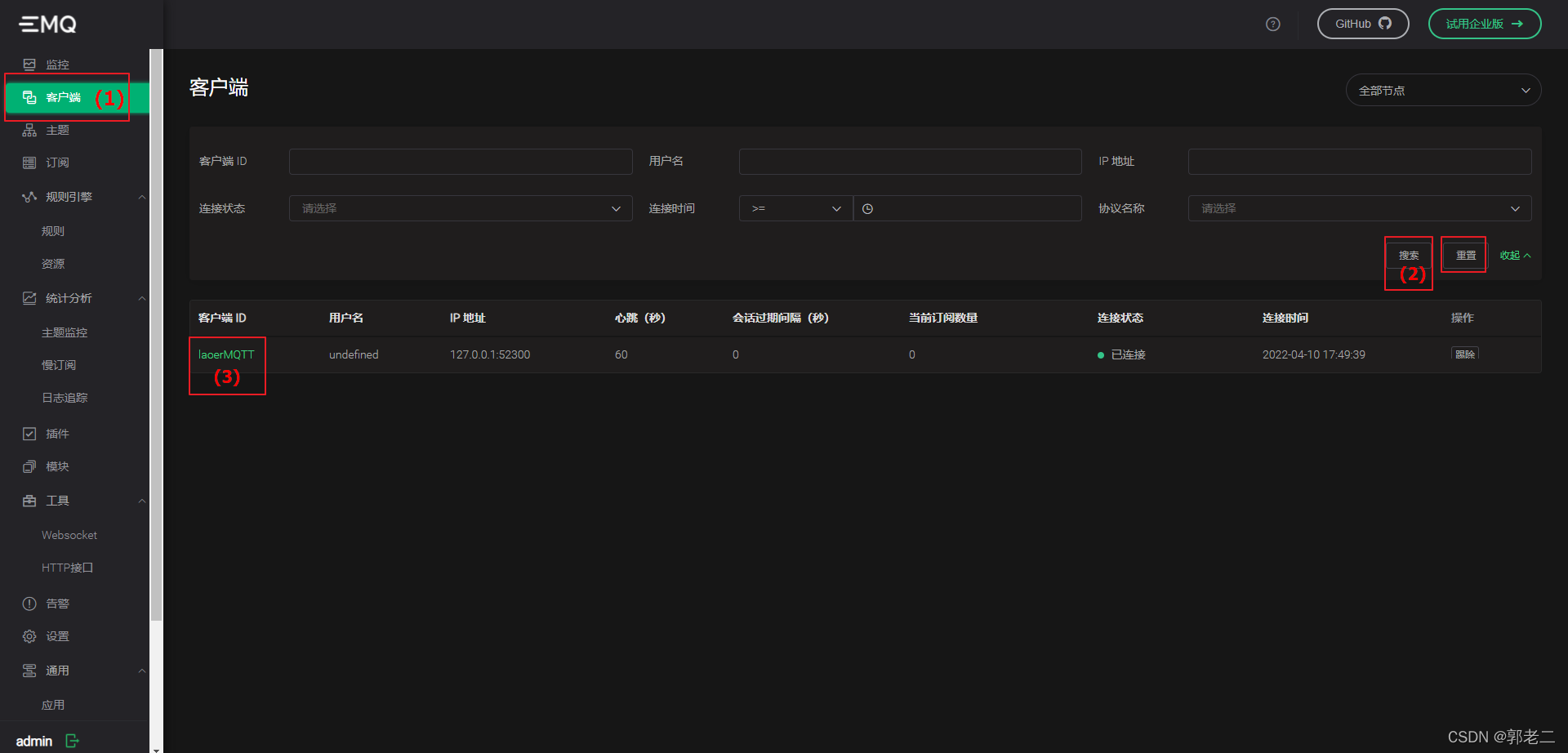Click 已连接 status cell

point(1121,354)
